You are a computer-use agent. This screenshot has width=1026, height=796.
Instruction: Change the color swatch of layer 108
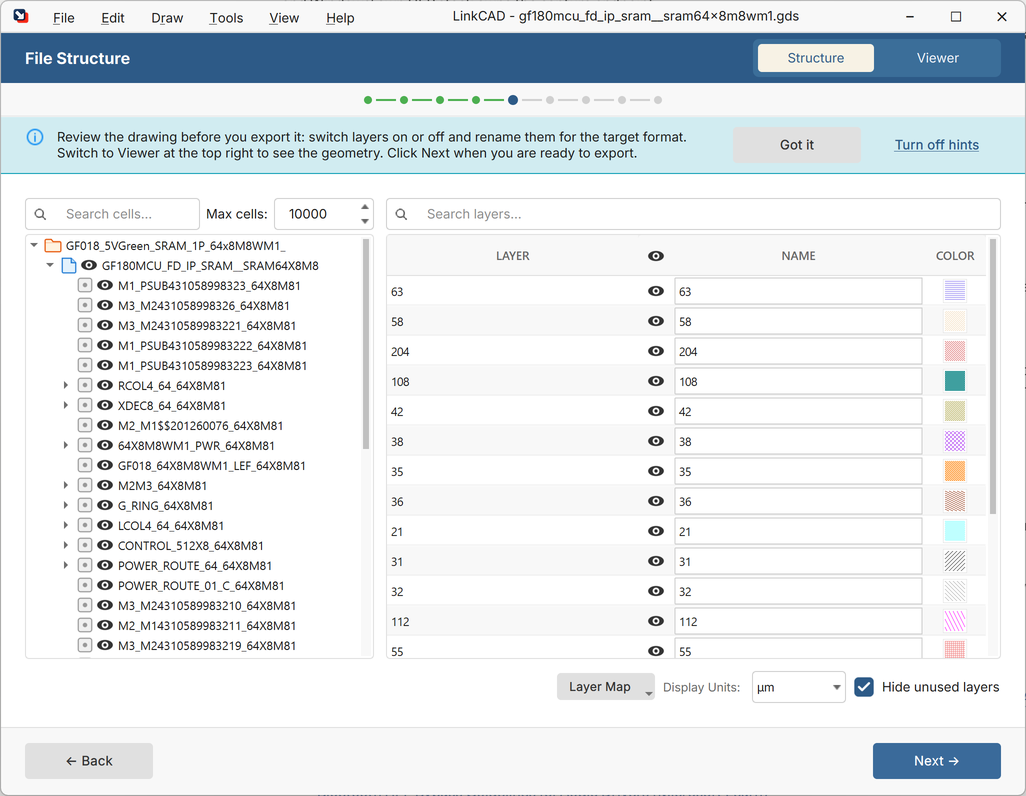[955, 381]
